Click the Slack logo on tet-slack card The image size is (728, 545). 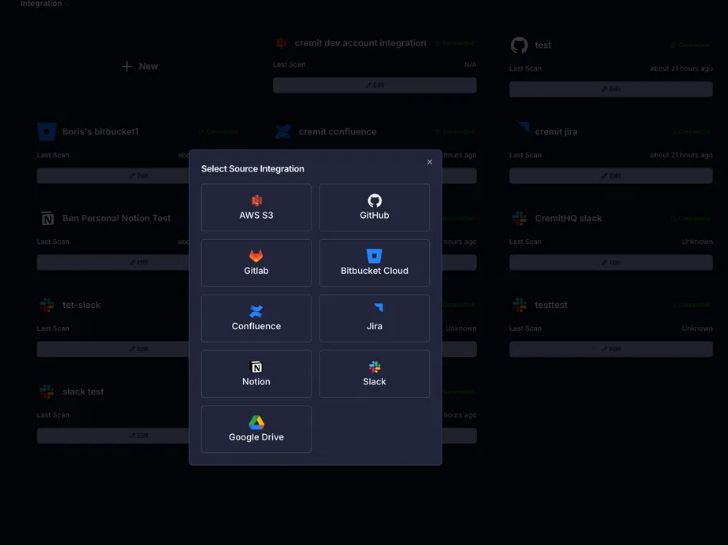[47, 305]
